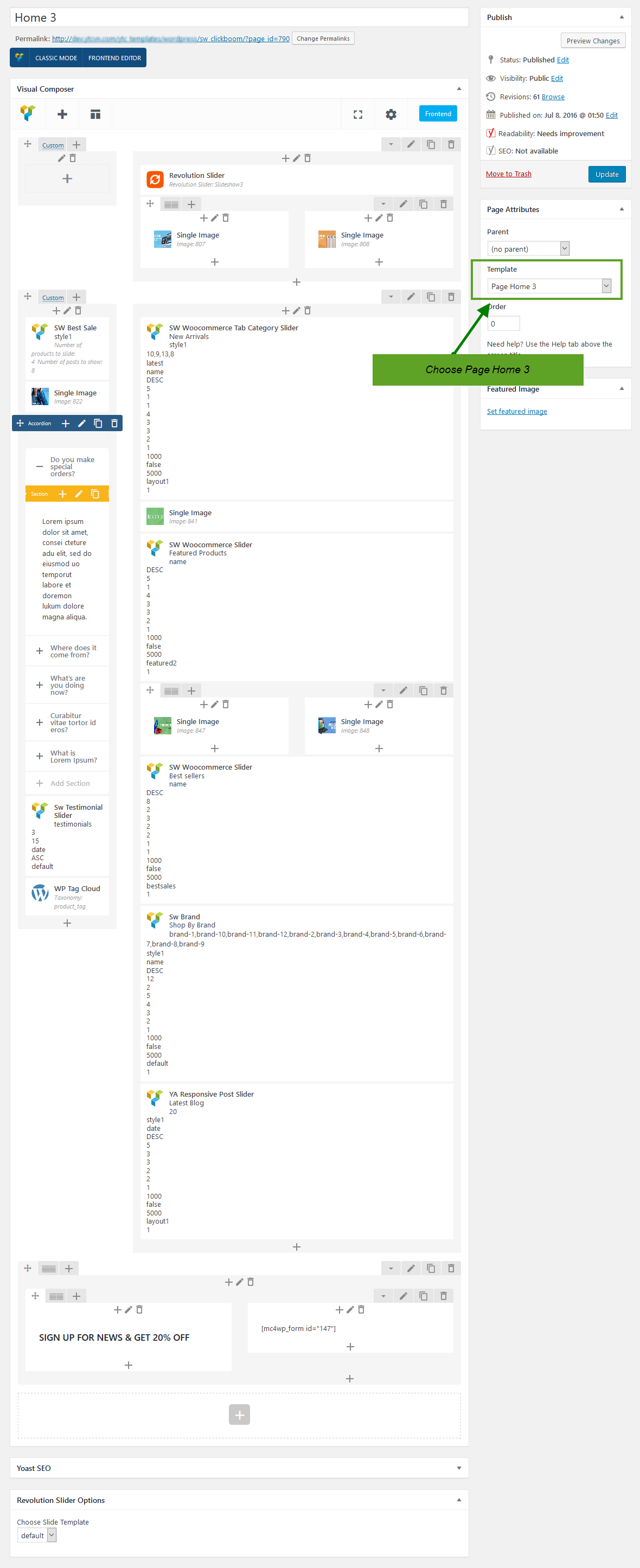Click the large add element button at bottom

click(x=239, y=1414)
